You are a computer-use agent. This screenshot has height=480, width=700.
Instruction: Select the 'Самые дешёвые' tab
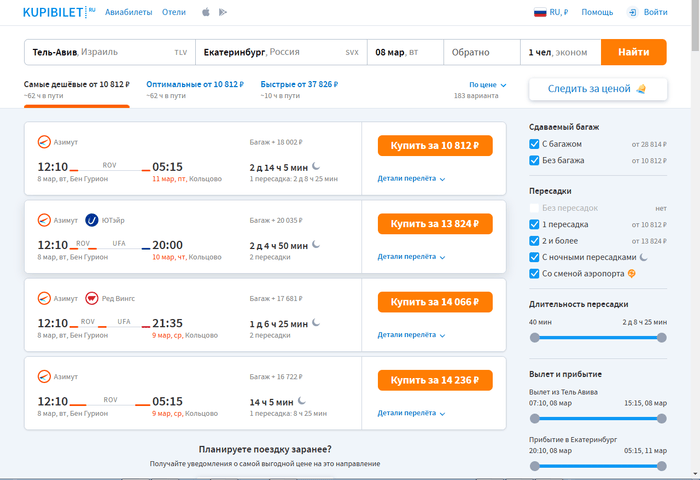click(77, 89)
